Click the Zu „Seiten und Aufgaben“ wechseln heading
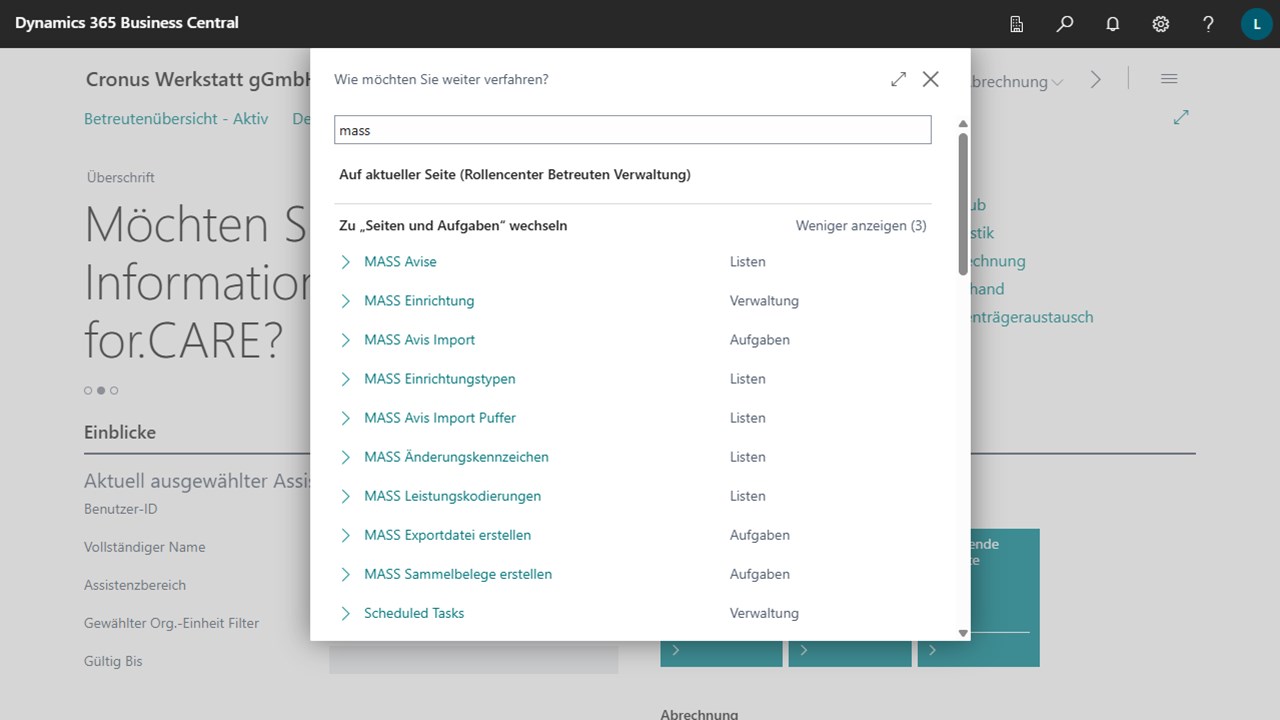The height and width of the screenshot is (720, 1280). click(x=453, y=226)
